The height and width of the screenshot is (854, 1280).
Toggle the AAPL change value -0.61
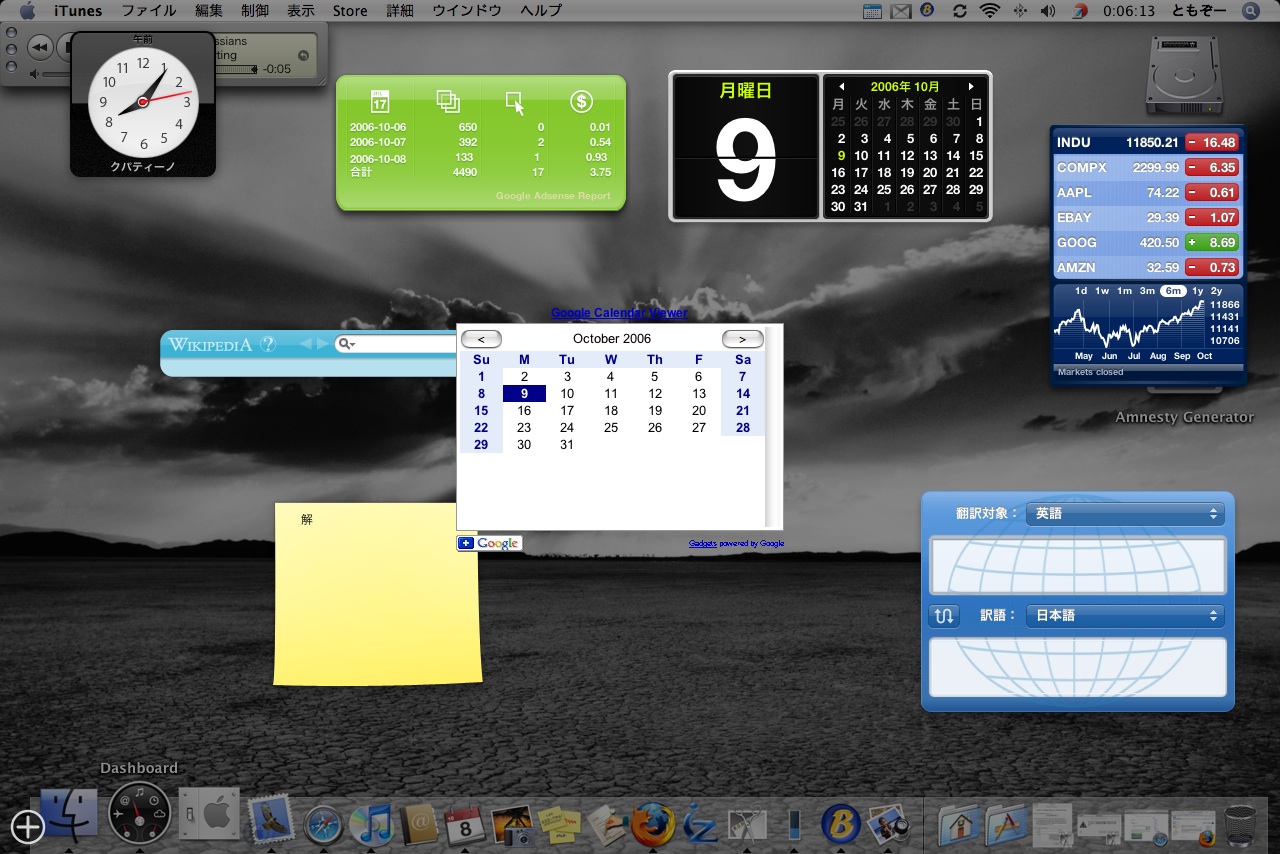[1212, 193]
